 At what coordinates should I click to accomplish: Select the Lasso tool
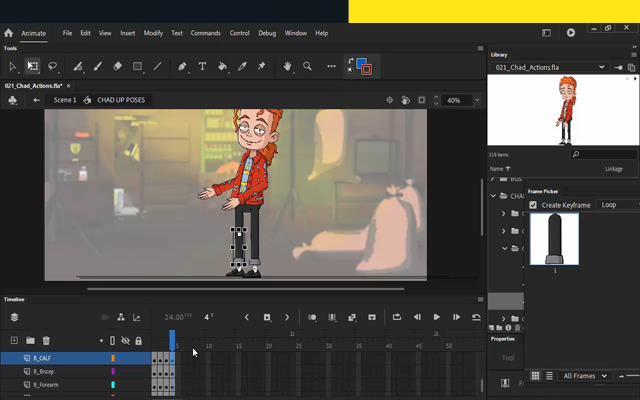(x=53, y=67)
